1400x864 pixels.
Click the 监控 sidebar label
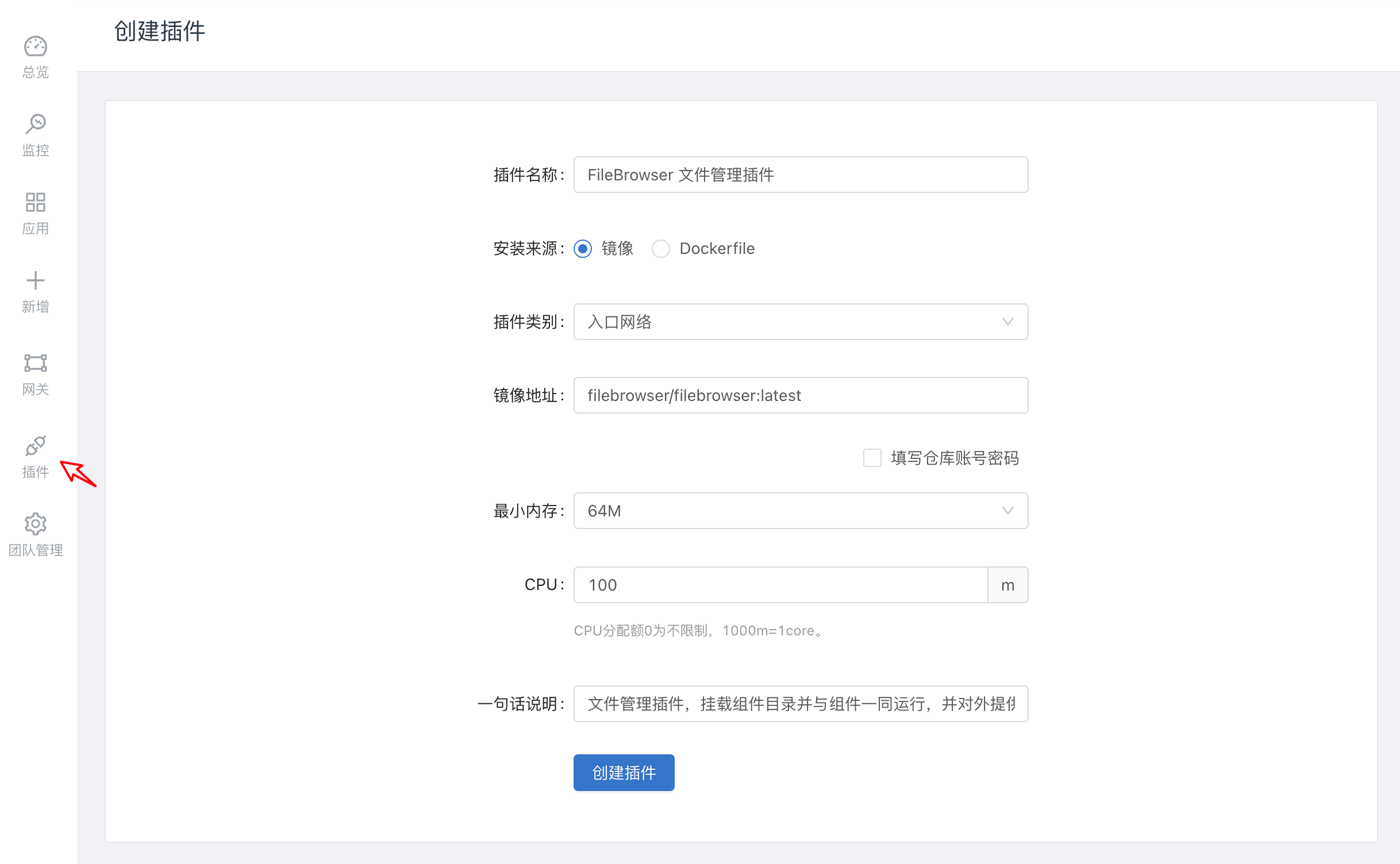(x=35, y=151)
